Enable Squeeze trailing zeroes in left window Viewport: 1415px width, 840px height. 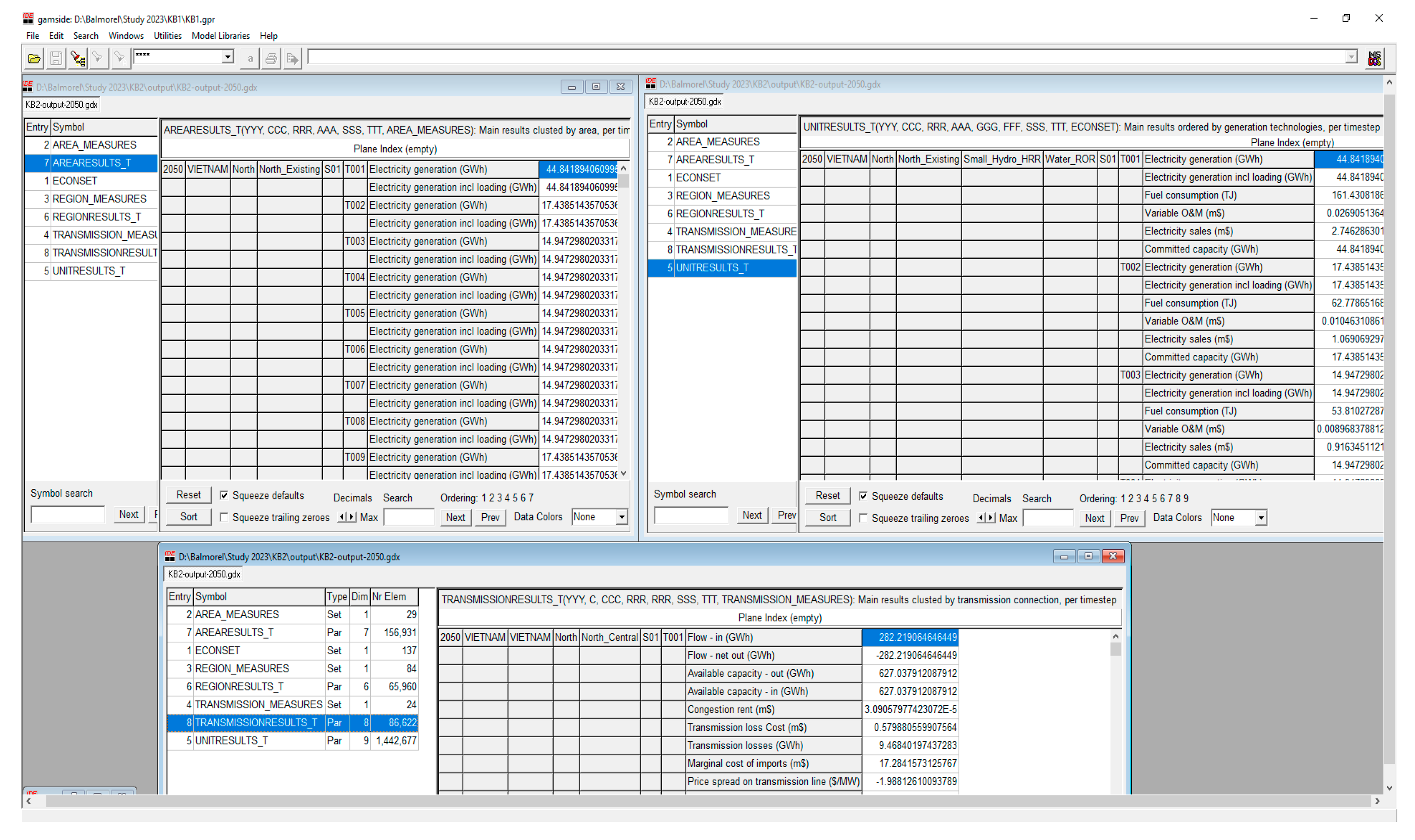(224, 517)
